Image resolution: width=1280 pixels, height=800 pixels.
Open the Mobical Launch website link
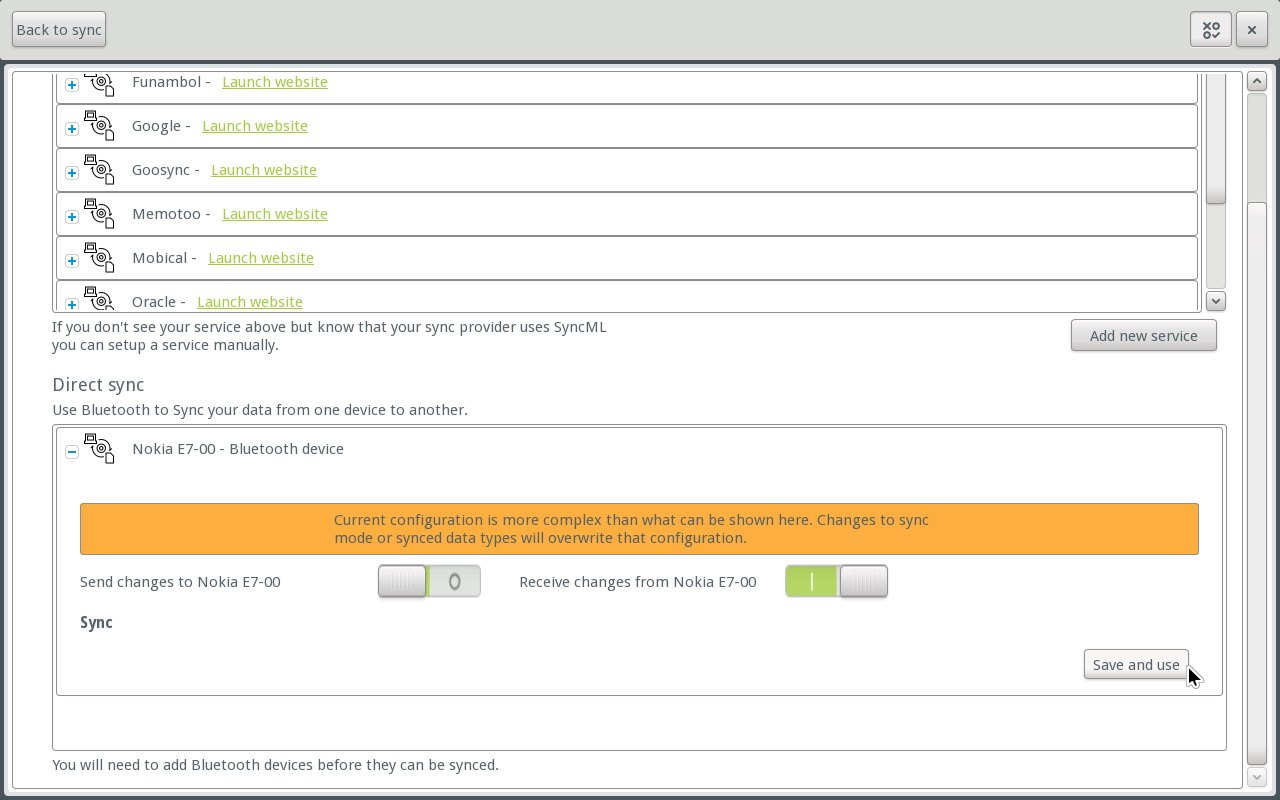(261, 258)
